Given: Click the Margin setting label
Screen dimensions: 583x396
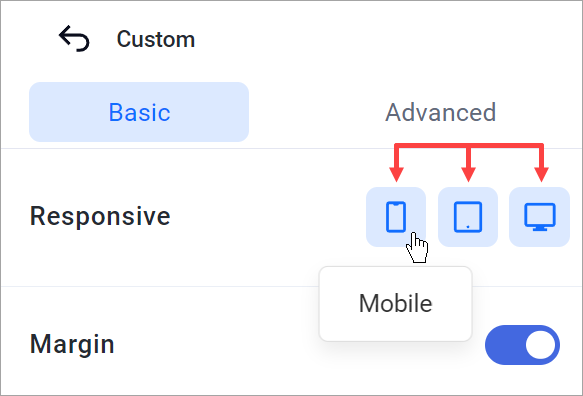Looking at the screenshot, I should (x=72, y=345).
